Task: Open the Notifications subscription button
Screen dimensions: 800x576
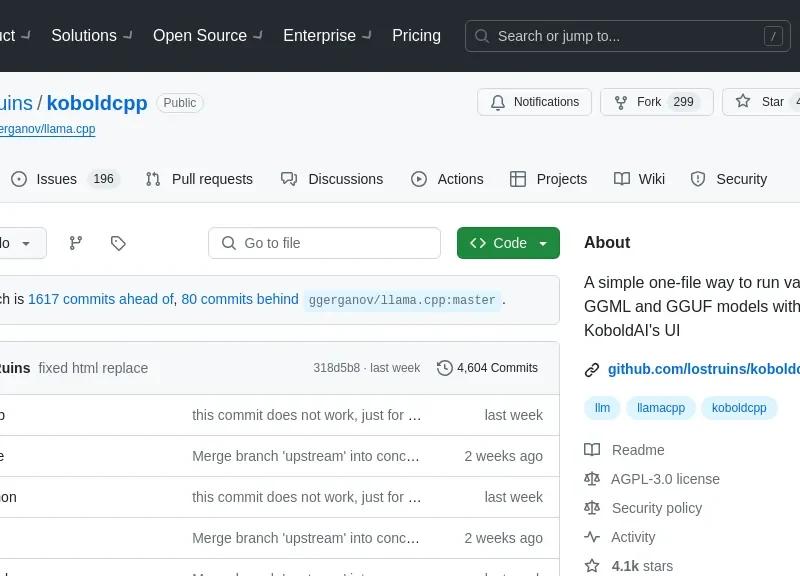Action: (534, 102)
